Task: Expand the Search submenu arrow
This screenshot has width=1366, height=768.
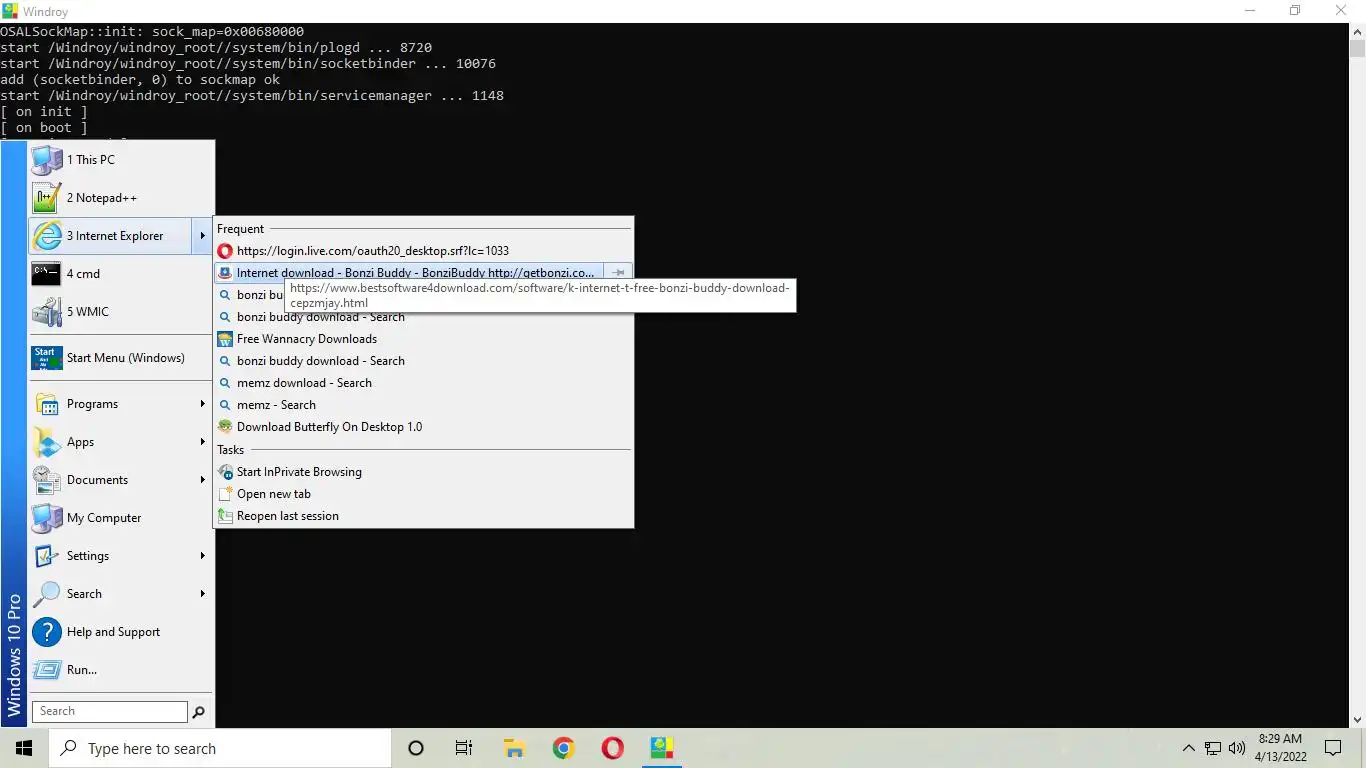Action: click(x=202, y=594)
